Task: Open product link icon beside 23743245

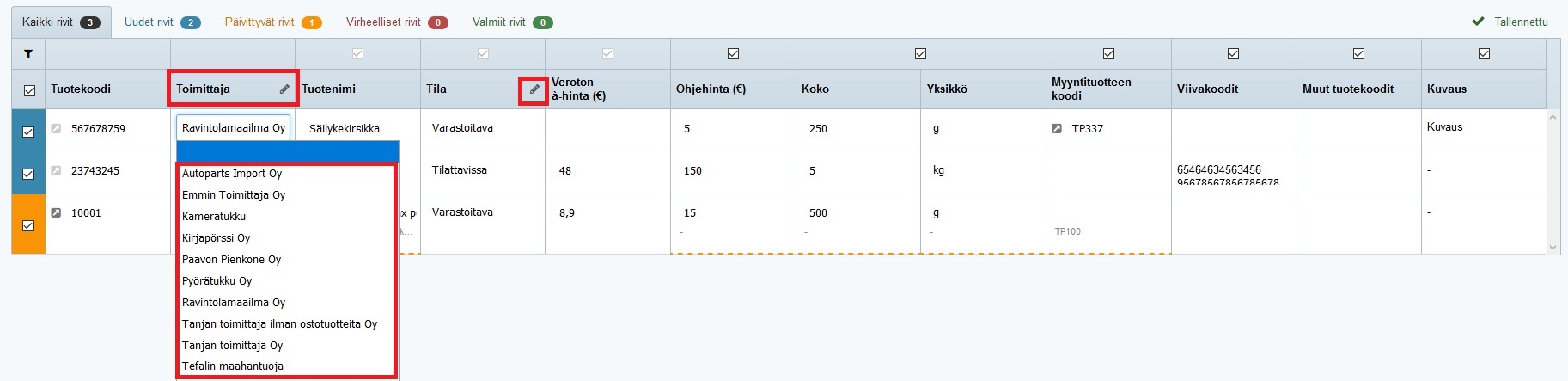Action: pyautogui.click(x=57, y=171)
